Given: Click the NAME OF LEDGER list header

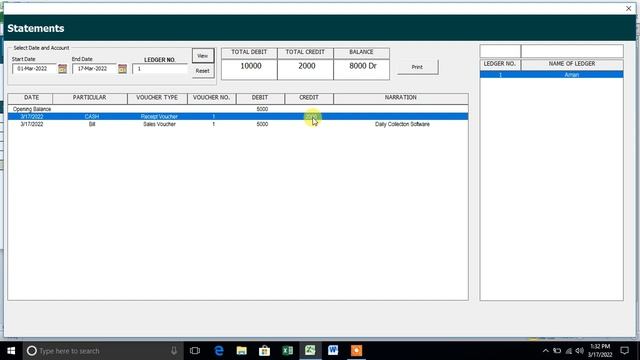Looking at the screenshot, I should tap(572, 64).
